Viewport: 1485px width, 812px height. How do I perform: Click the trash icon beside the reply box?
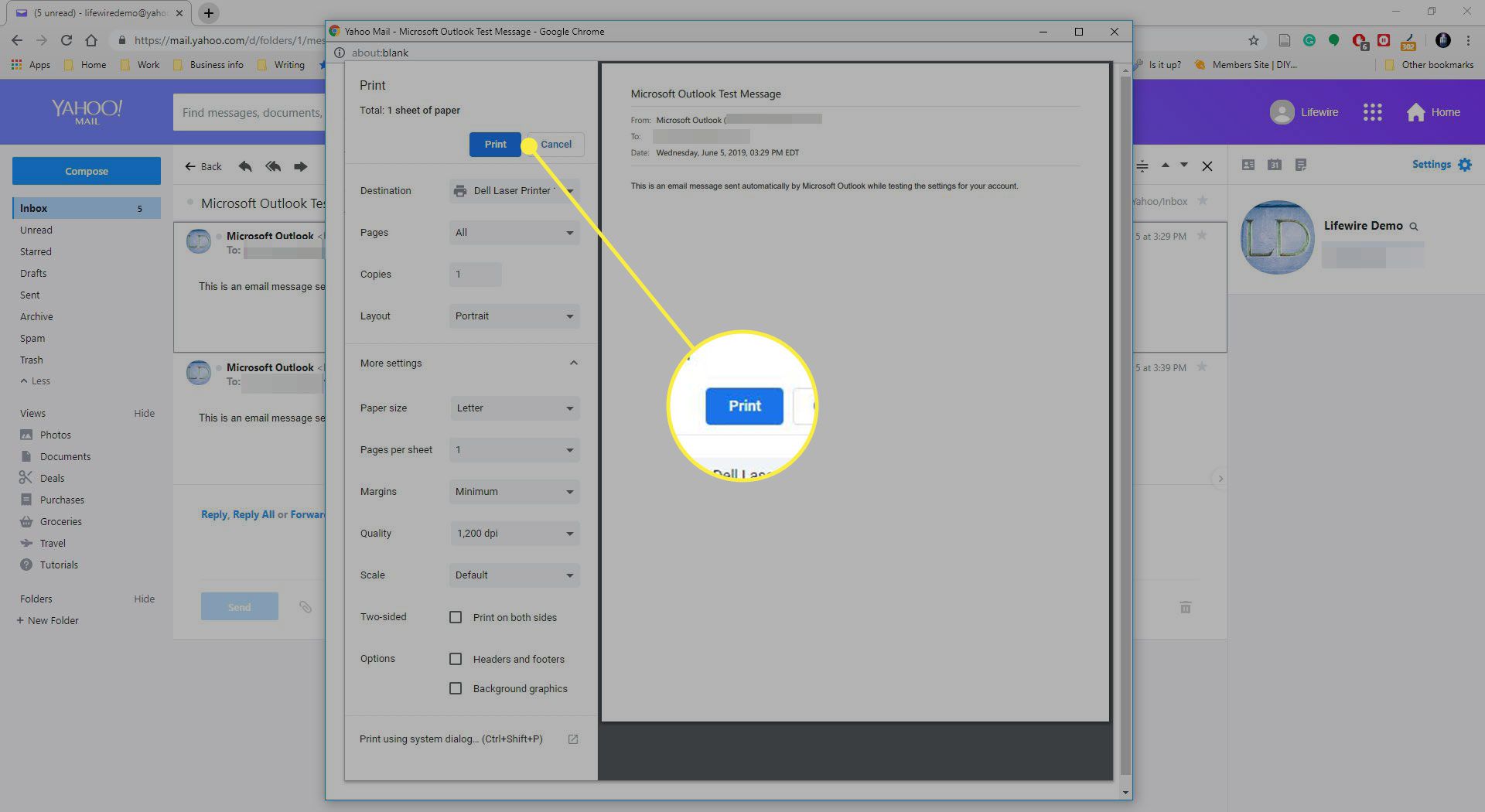click(x=1186, y=607)
